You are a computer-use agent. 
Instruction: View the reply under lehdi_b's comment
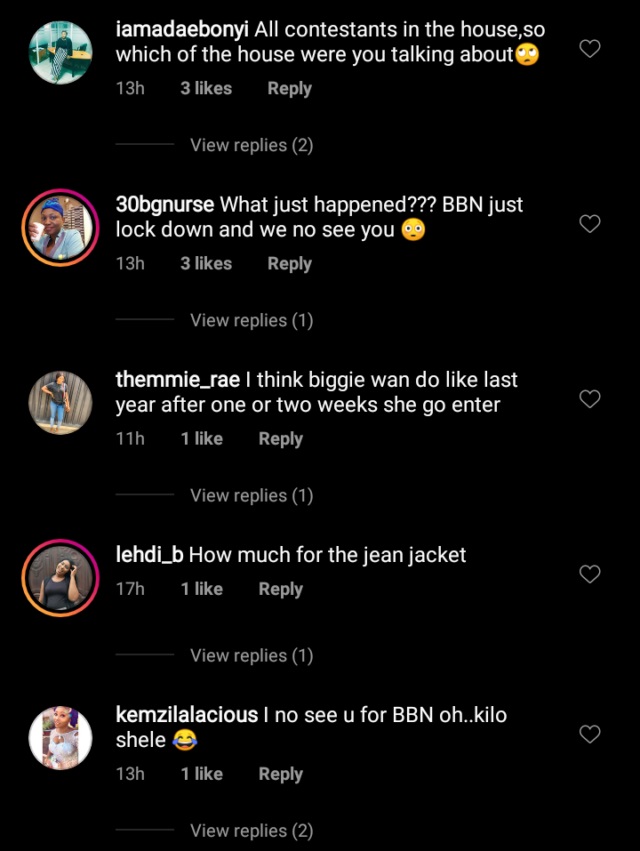(251, 655)
